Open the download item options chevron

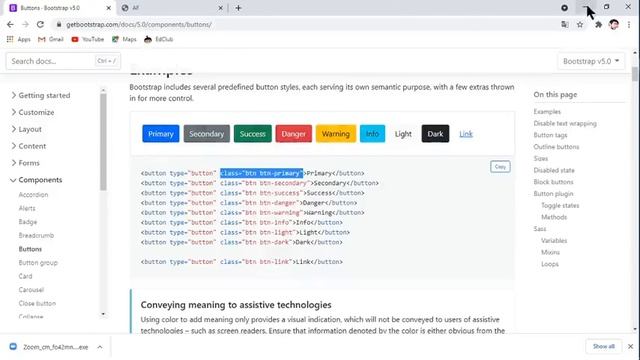[100, 347]
